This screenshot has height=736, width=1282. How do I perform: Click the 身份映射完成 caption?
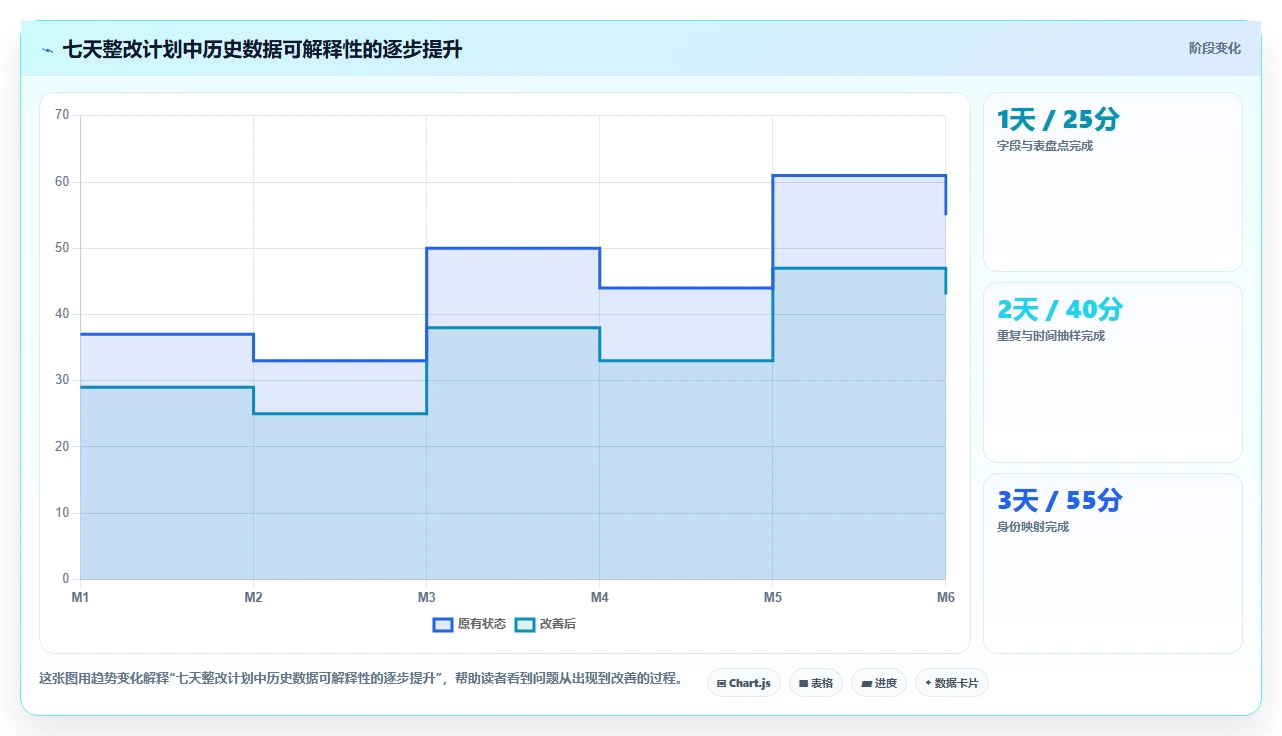pos(1033,527)
